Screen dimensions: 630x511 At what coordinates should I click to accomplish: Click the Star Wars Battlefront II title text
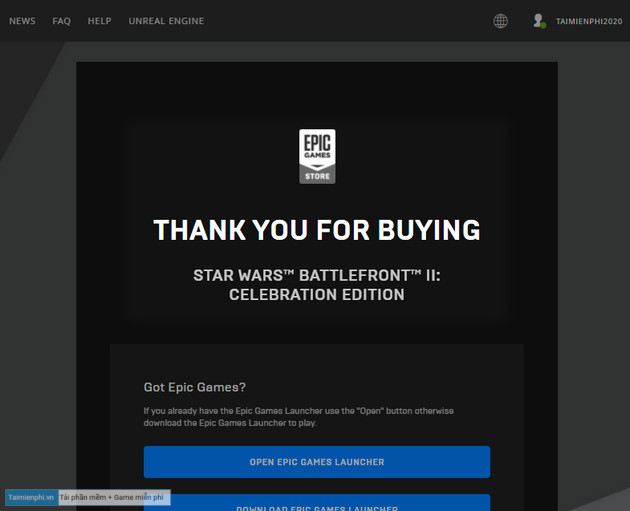click(x=317, y=285)
